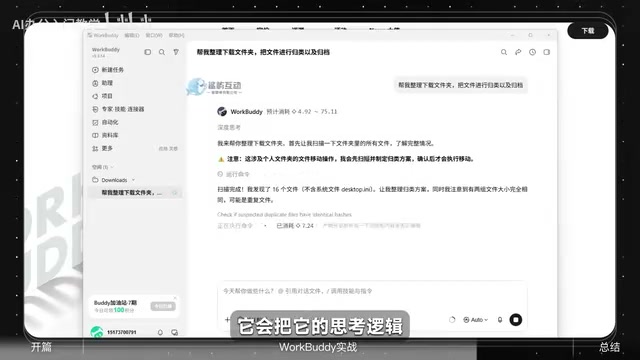Click the green button on Buddy加油站 card
The width and height of the screenshot is (640, 360).
point(163,306)
